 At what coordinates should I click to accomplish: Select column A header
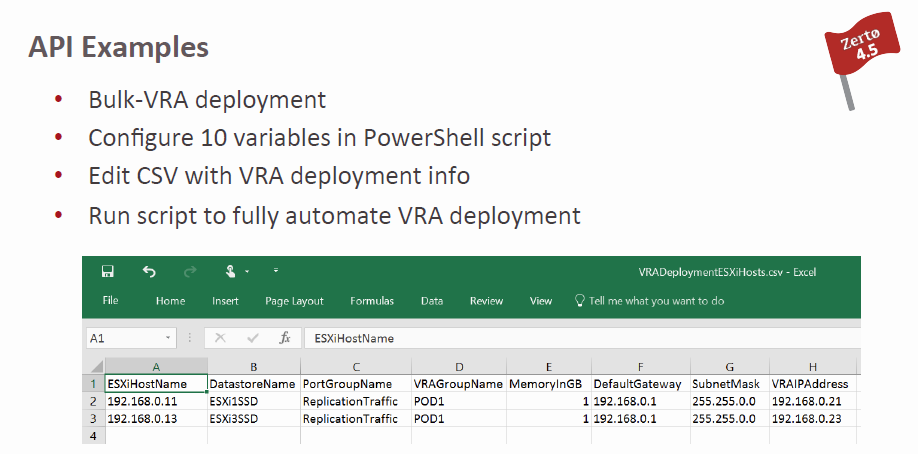point(156,367)
